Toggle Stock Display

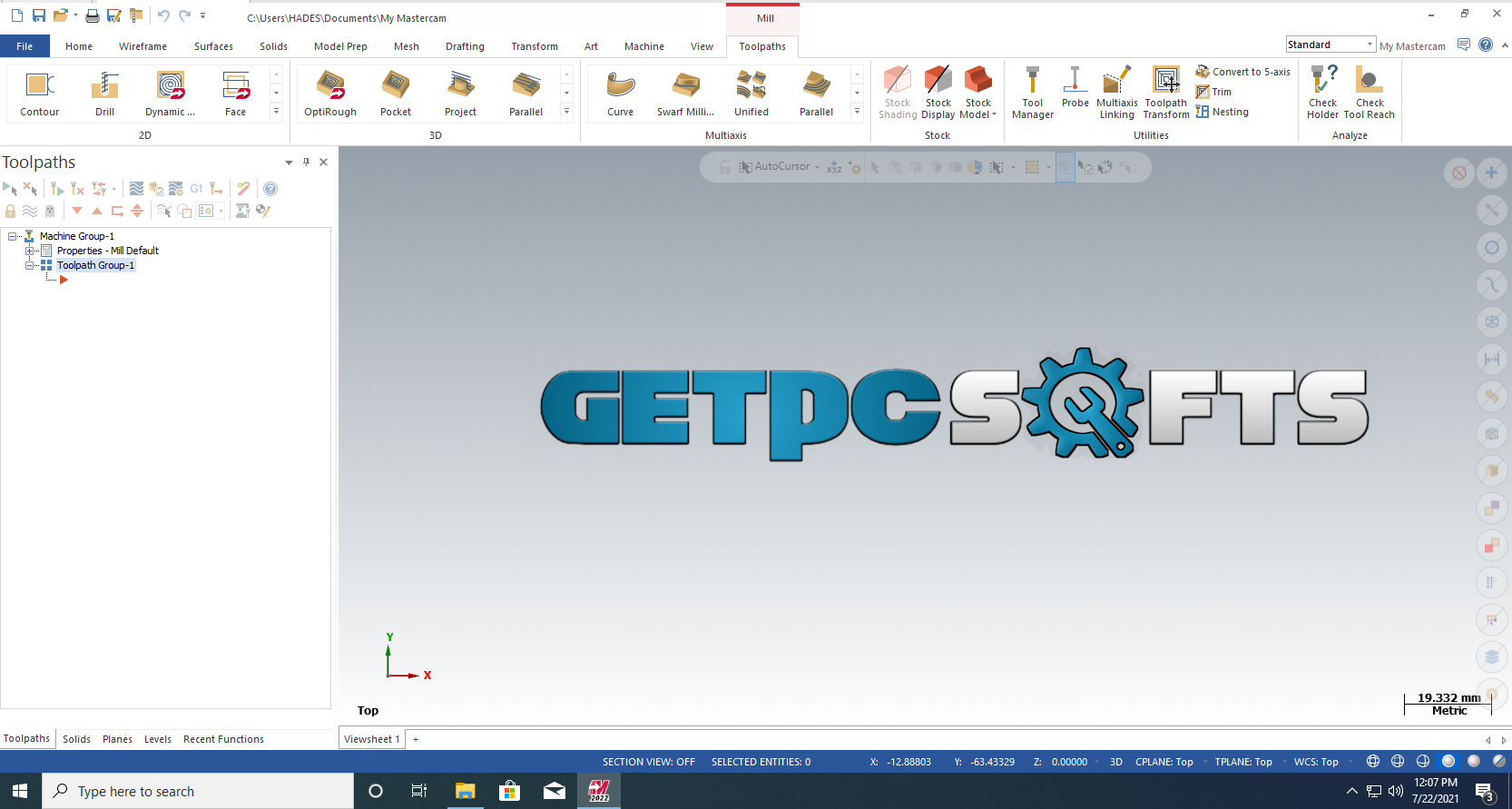(938, 93)
